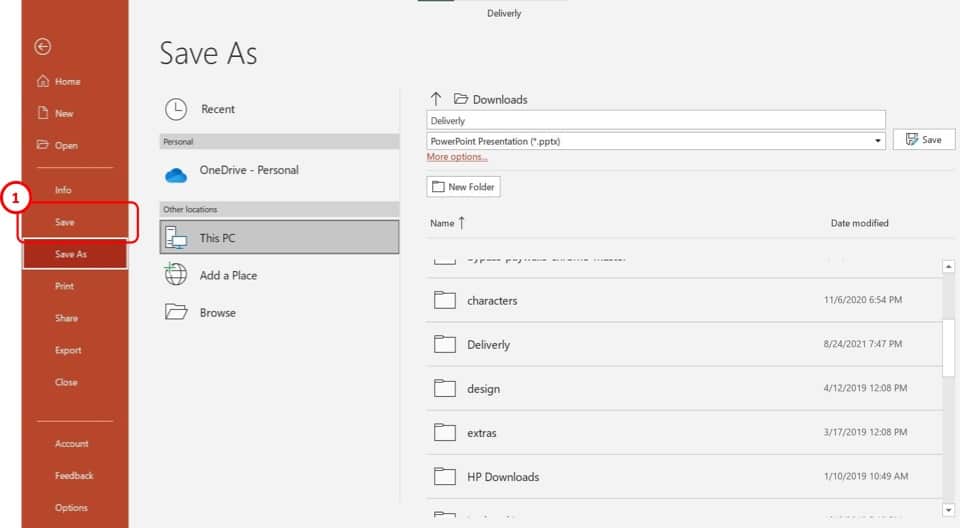Select Save in the backstage menu

(64, 222)
